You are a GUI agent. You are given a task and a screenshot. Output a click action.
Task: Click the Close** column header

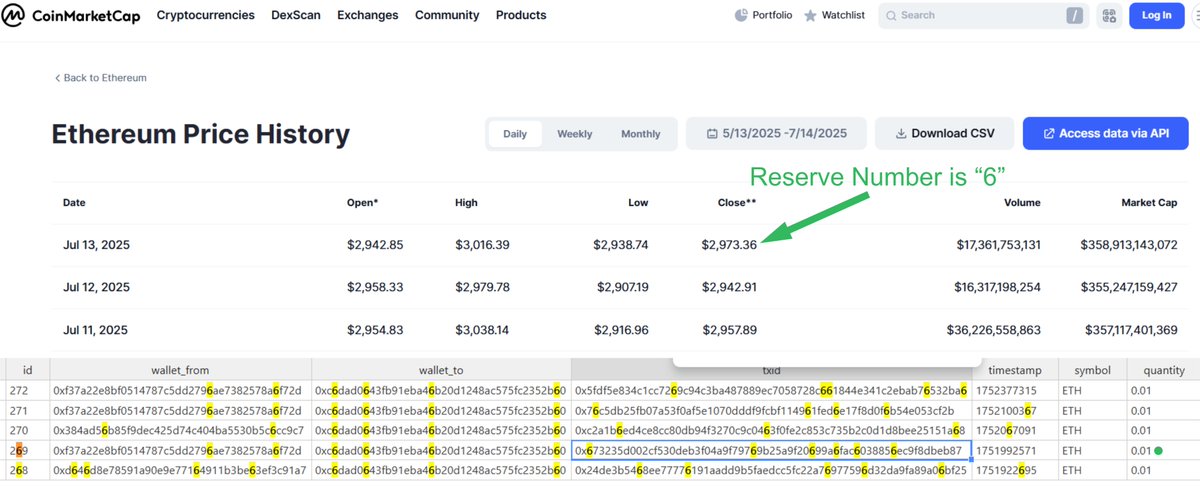pyautogui.click(x=737, y=202)
